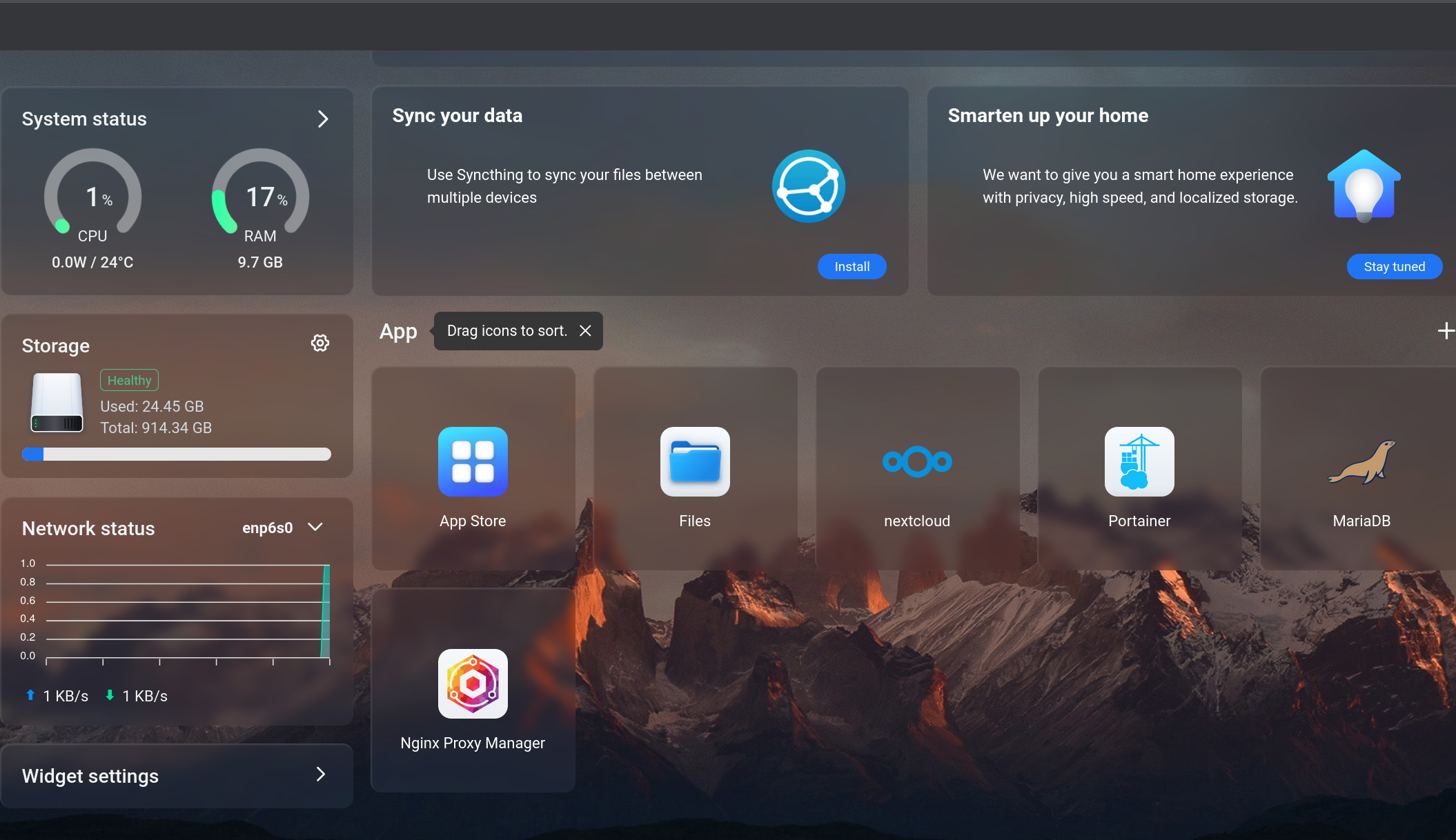Screen dimensions: 1456x840
Task: Open the App Store
Action: pos(473,462)
